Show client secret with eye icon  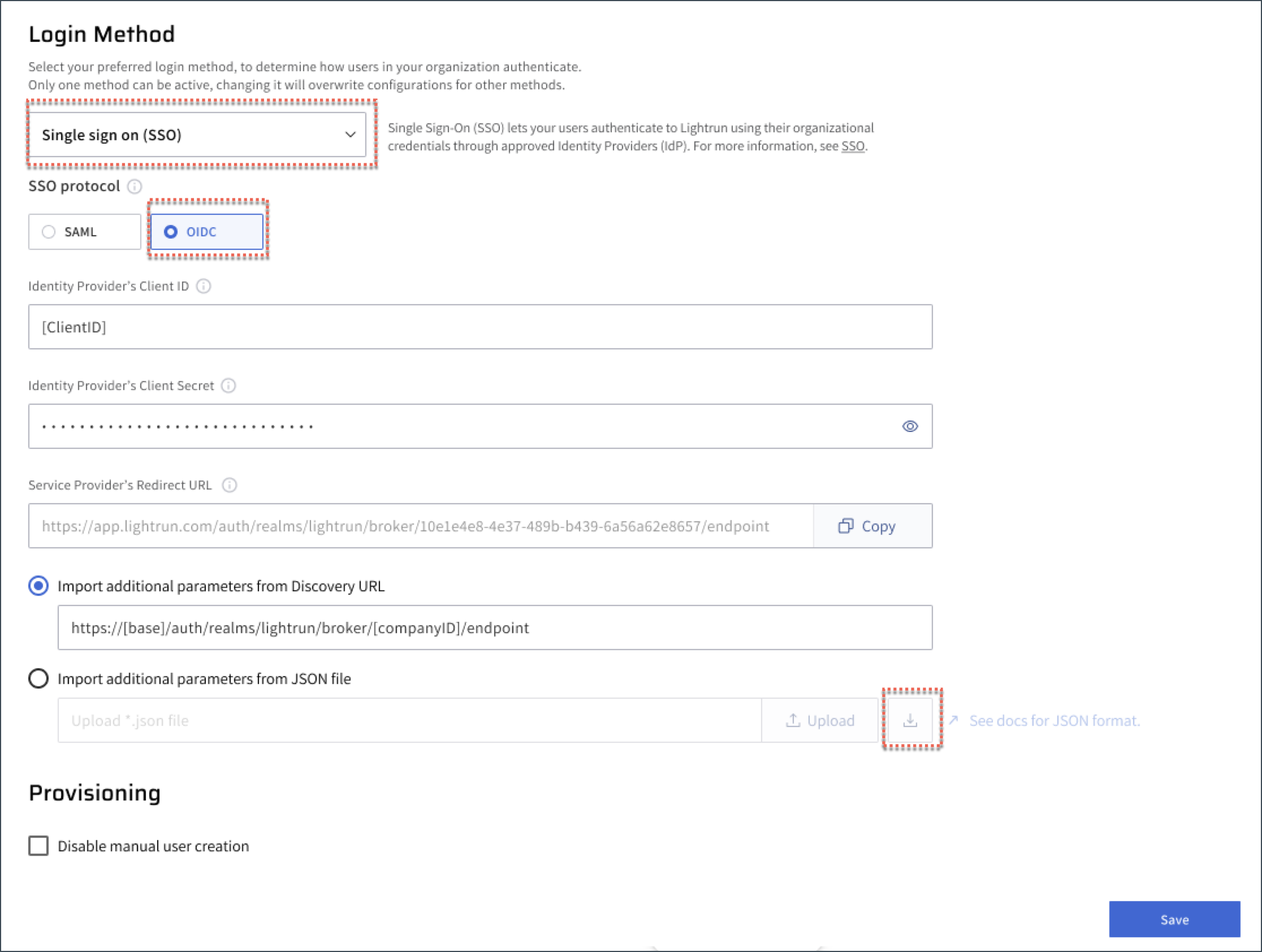coord(910,427)
